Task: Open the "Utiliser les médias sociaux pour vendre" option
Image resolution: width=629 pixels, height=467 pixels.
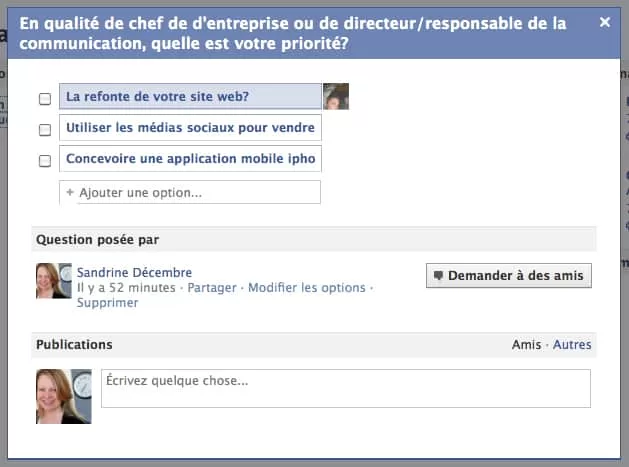Action: point(190,128)
